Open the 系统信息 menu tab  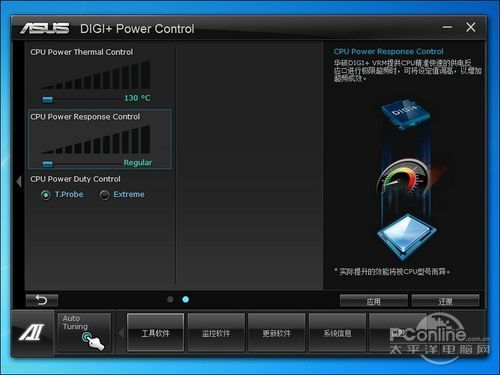click(337, 333)
